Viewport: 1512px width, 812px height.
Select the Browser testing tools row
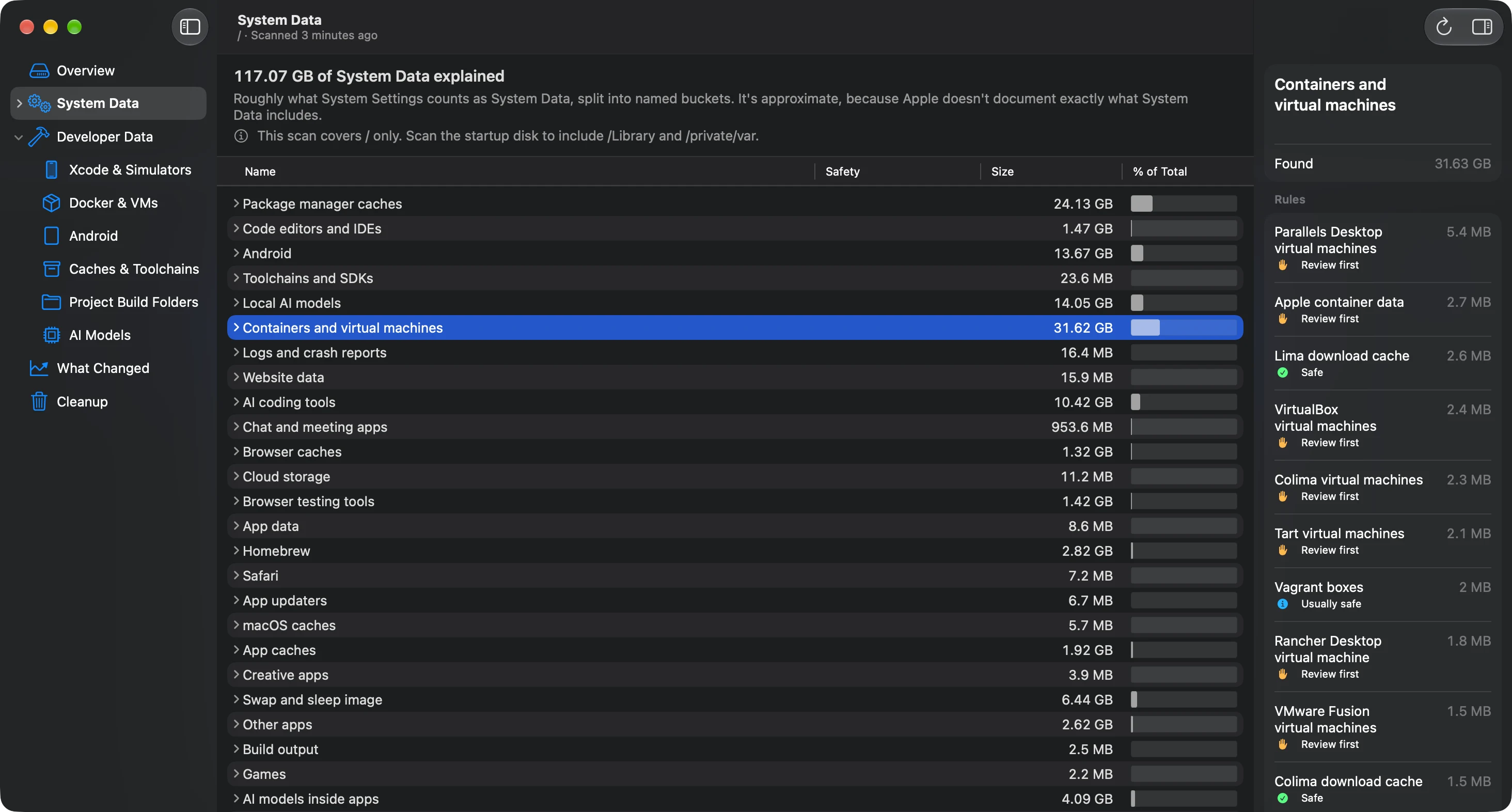click(x=735, y=502)
